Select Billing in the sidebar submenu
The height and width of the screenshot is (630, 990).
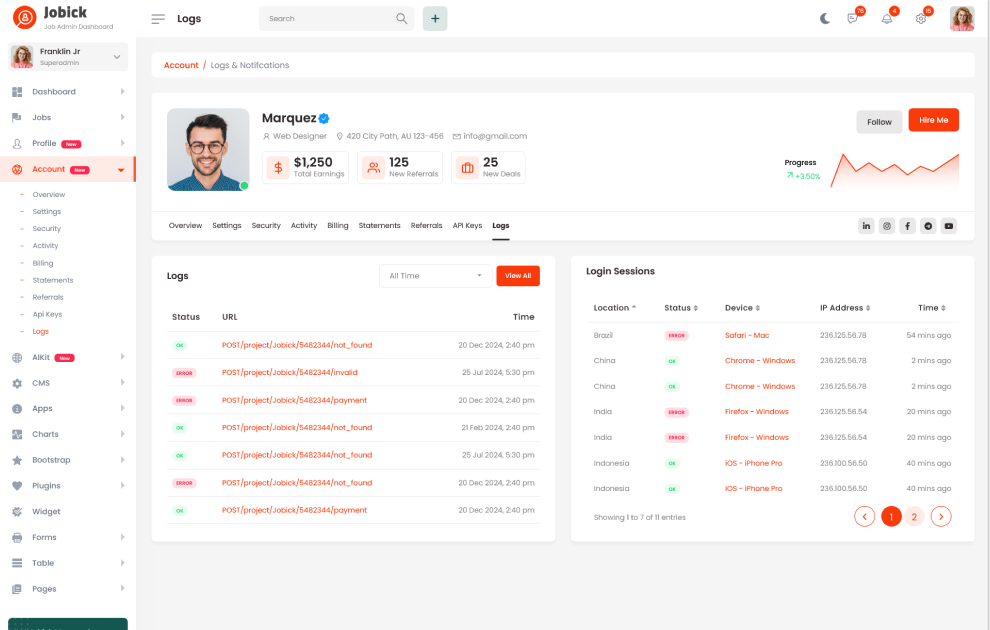pyautogui.click(x=43, y=263)
